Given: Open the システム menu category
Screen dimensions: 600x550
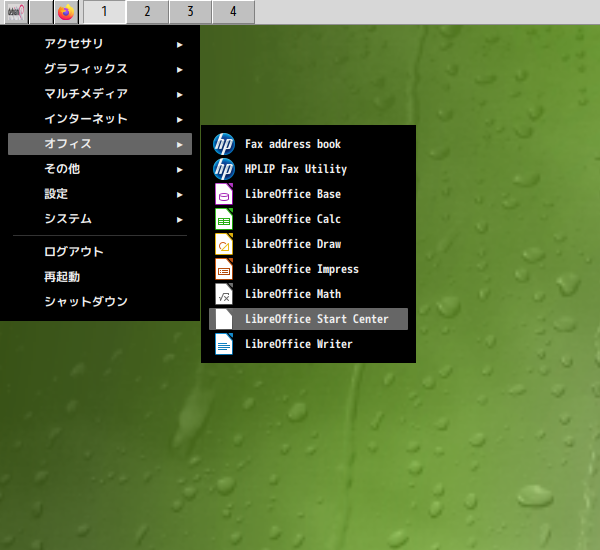Looking at the screenshot, I should pos(100,219).
